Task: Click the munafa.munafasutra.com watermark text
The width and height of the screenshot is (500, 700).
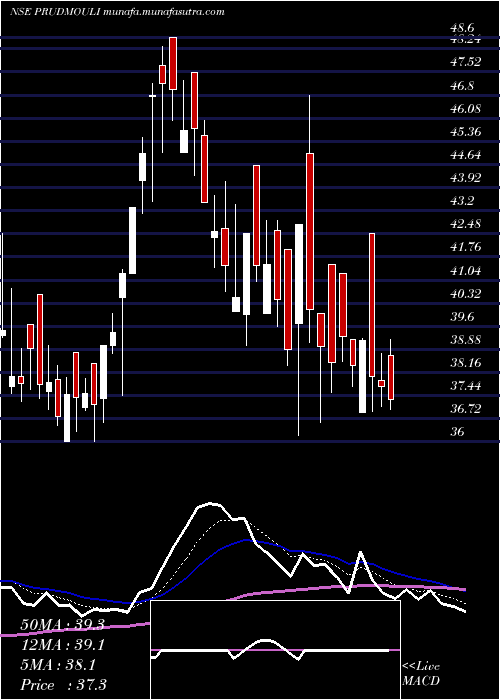Action: click(163, 12)
